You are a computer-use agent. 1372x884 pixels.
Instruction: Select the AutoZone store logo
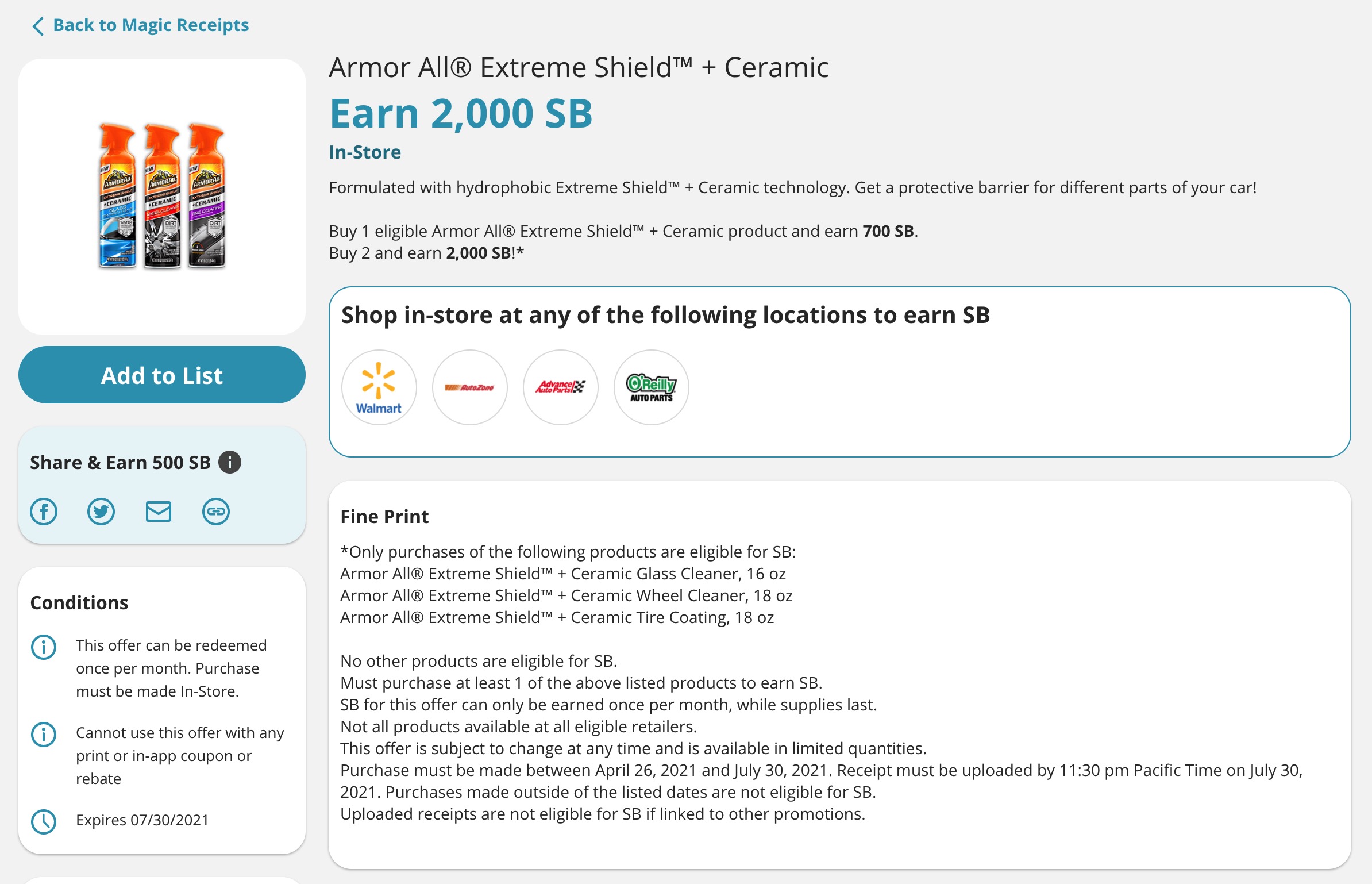pyautogui.click(x=469, y=387)
